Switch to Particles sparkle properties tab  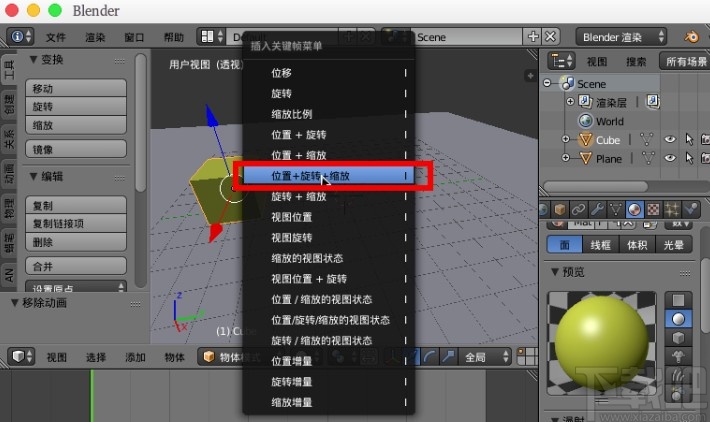[x=672, y=209]
